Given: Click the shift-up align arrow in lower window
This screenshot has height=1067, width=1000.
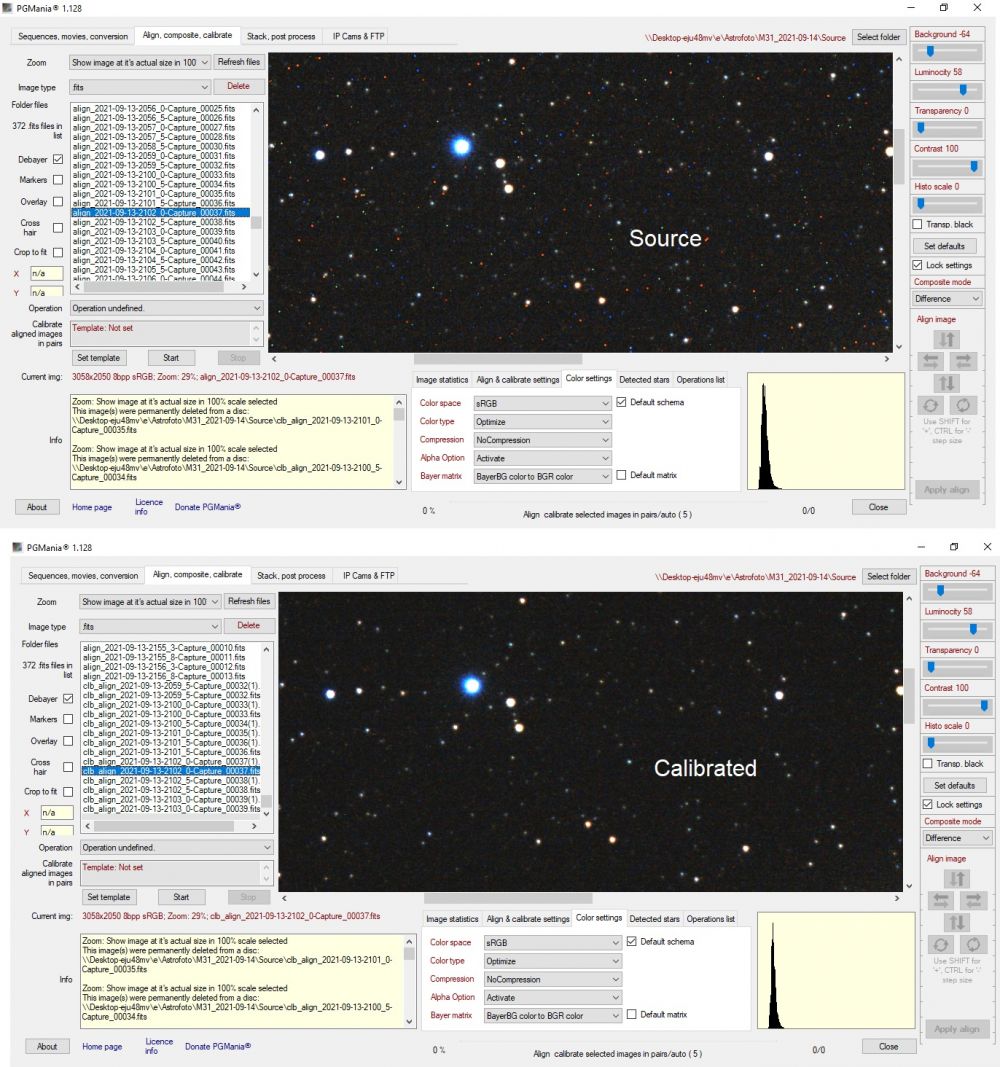Looking at the screenshot, I should click(958, 879).
